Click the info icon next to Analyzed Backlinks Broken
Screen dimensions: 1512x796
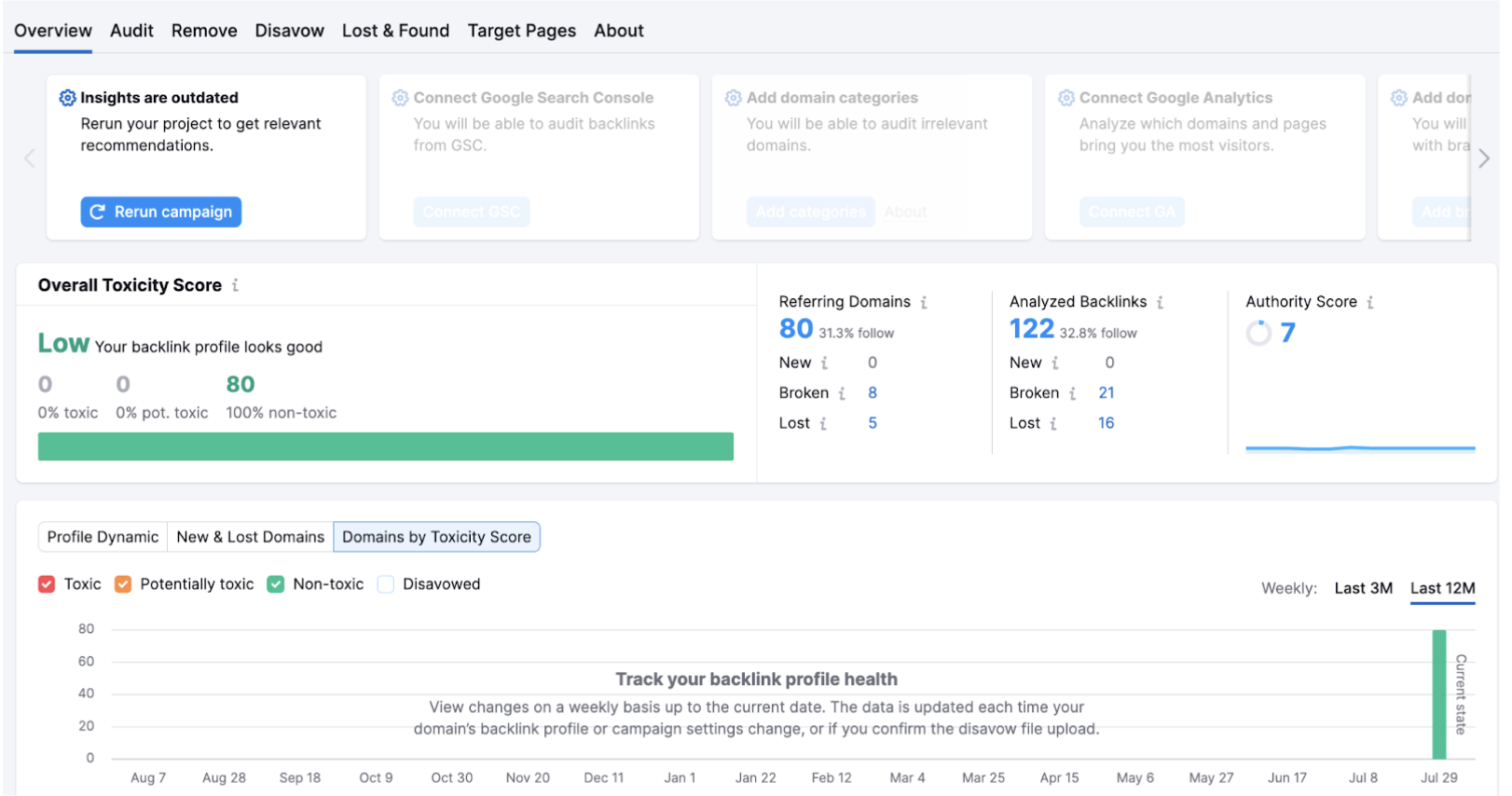point(1073,393)
